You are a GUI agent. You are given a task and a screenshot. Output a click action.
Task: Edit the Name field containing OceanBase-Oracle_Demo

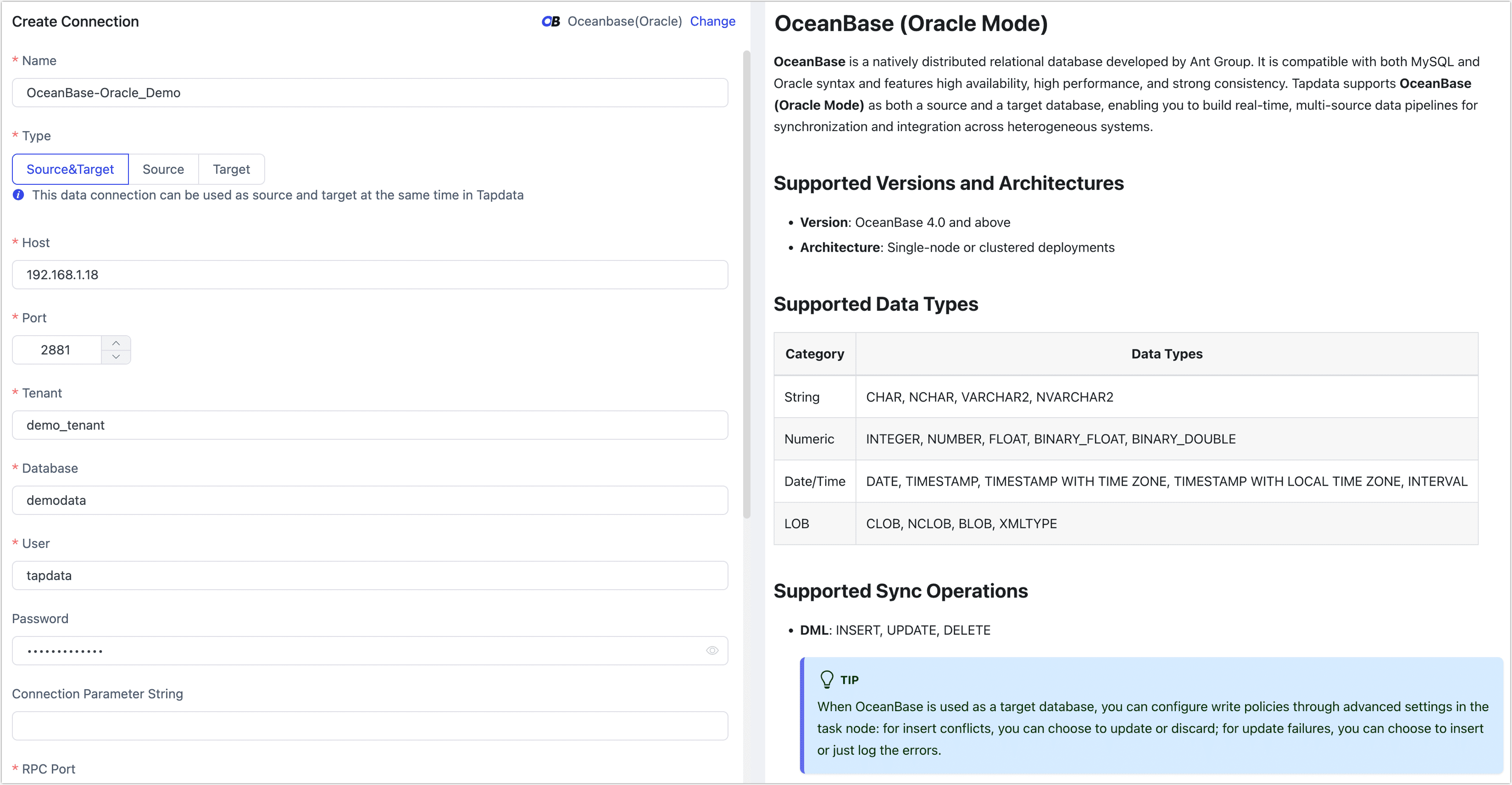(370, 92)
